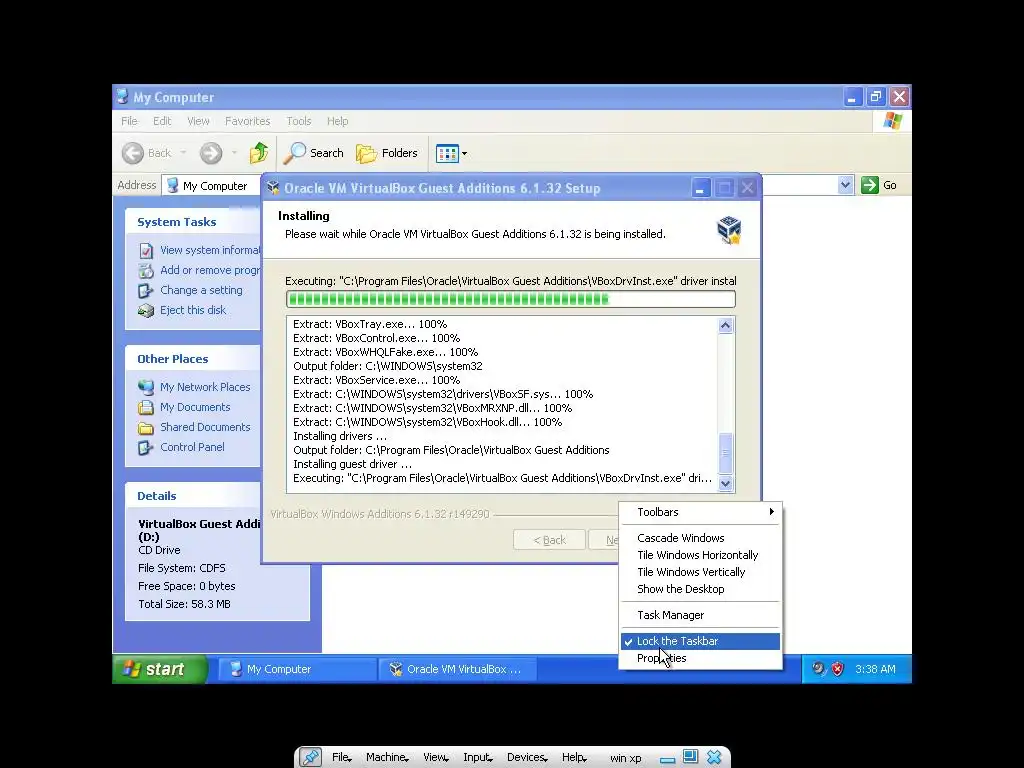Select Cascade Windows from context menu

(701, 538)
